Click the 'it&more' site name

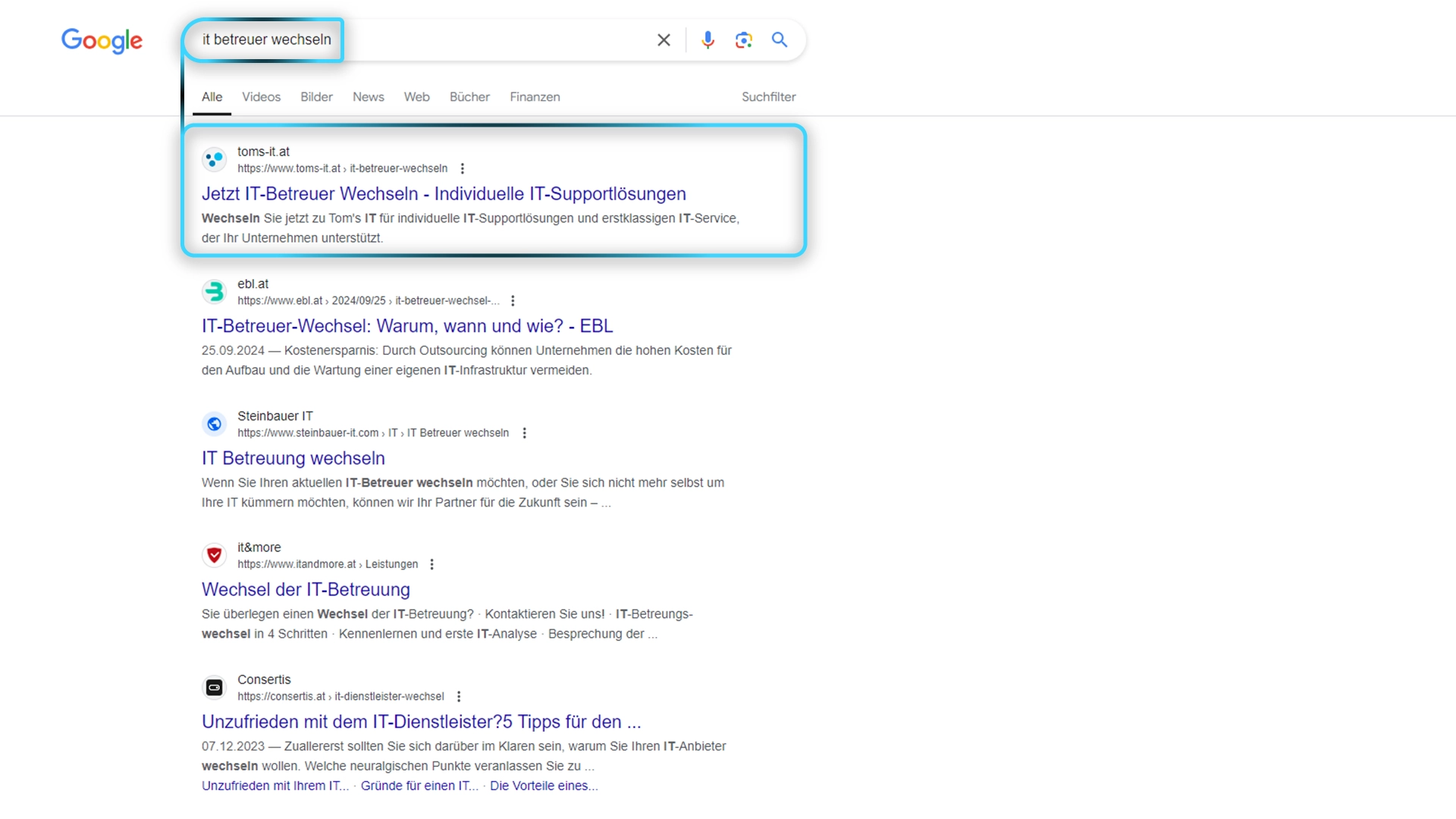tap(259, 548)
